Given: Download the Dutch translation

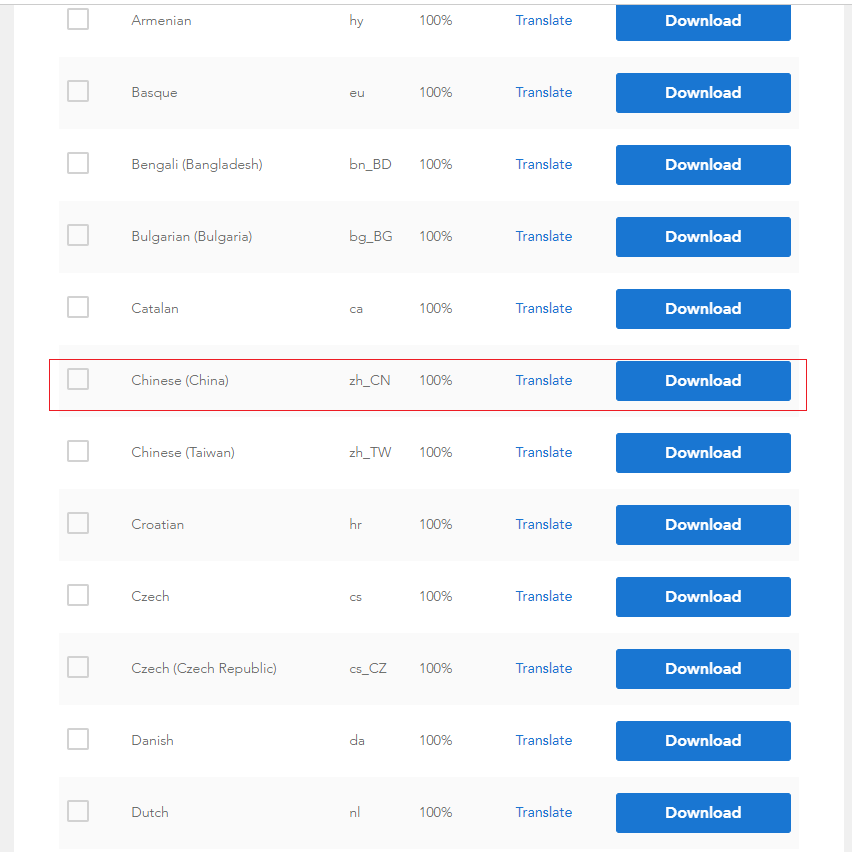Looking at the screenshot, I should click(x=703, y=813).
